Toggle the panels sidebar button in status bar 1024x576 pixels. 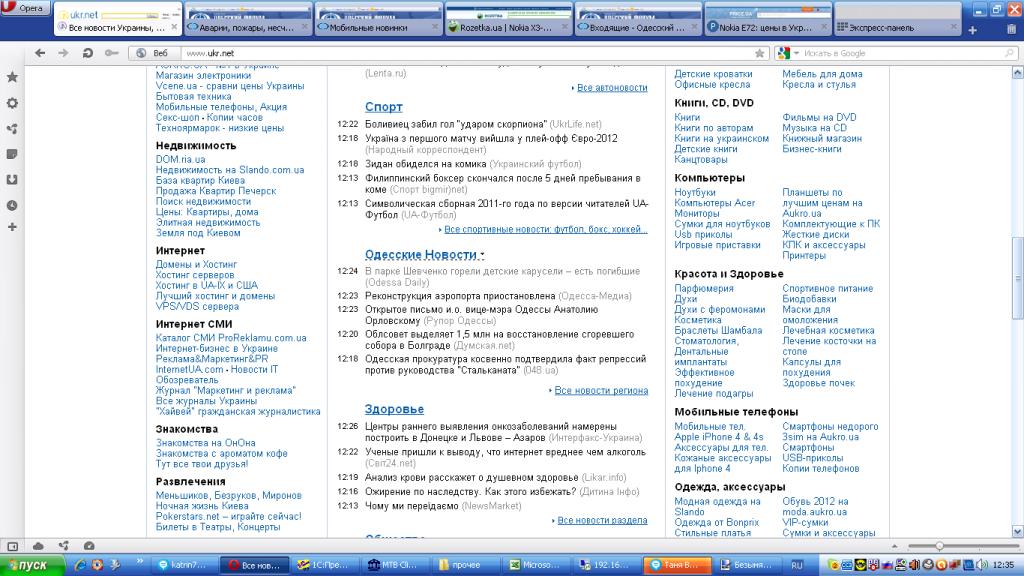[x=13, y=546]
